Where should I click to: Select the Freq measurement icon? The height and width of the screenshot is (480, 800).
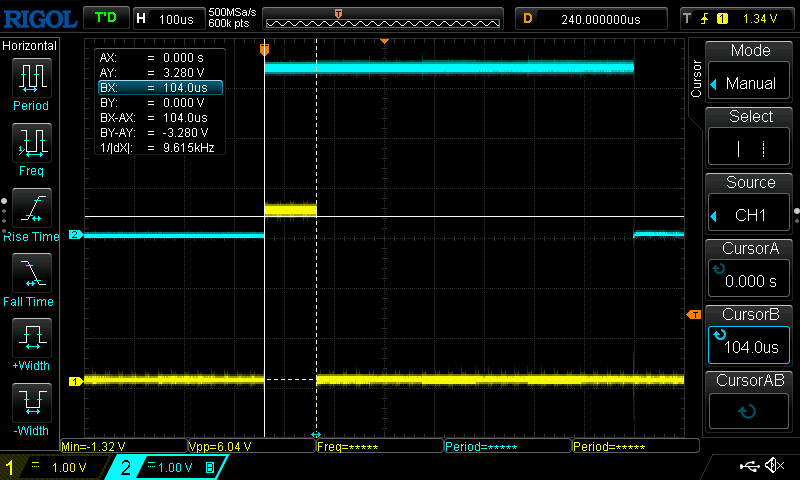click(30, 143)
